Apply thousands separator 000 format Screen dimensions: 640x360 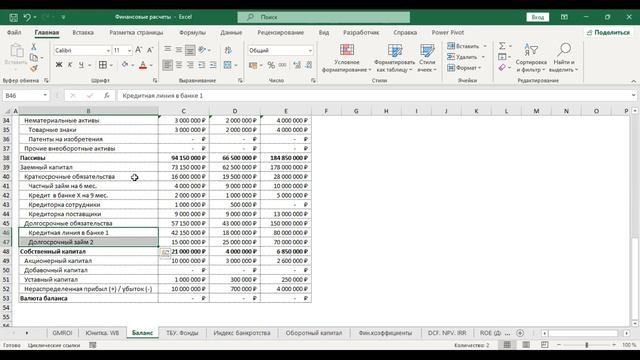282,65
